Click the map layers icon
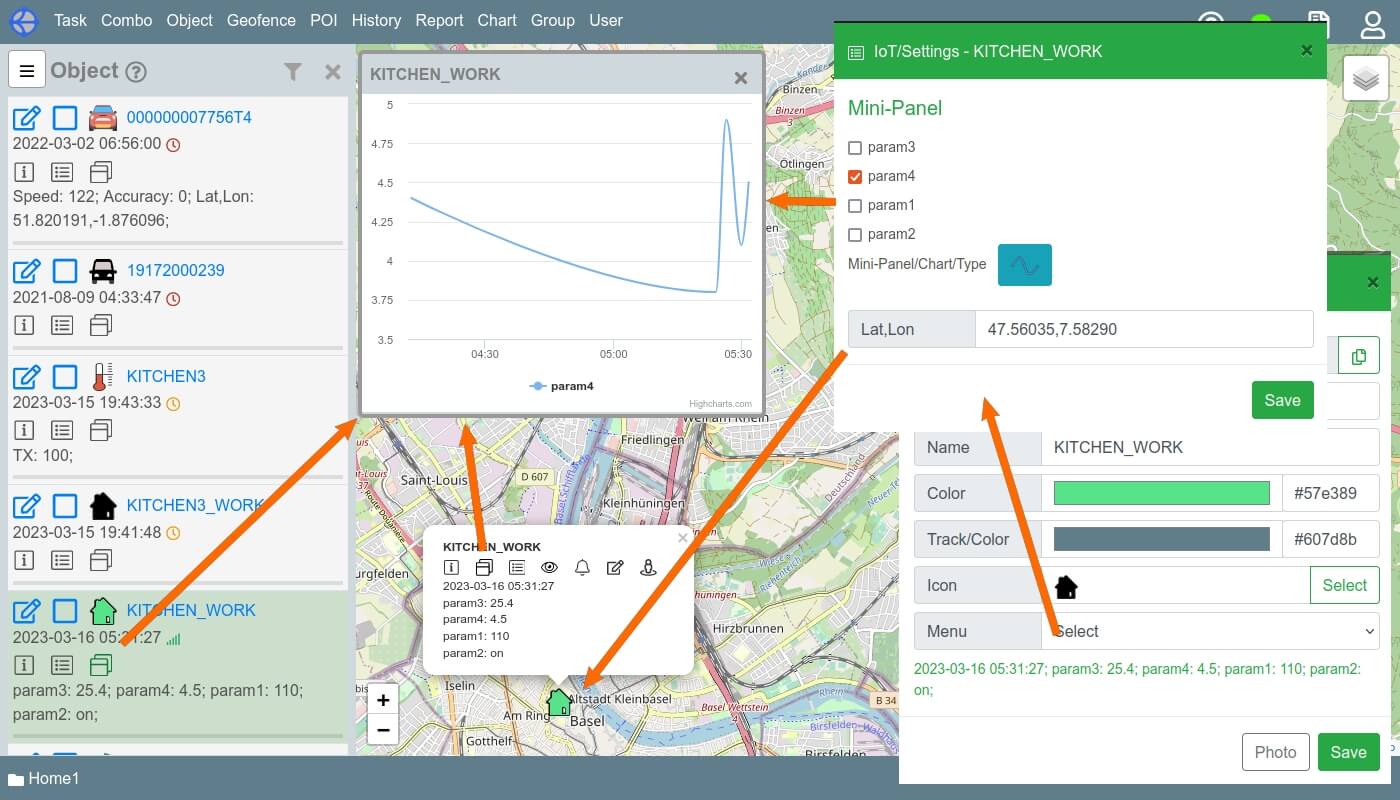This screenshot has height=800, width=1400. click(1365, 78)
